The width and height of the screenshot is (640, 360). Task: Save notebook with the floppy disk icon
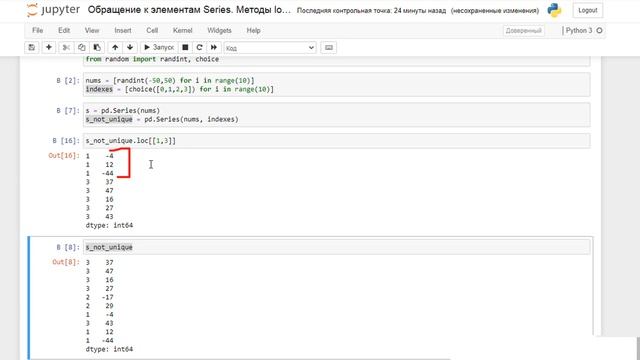[31, 48]
